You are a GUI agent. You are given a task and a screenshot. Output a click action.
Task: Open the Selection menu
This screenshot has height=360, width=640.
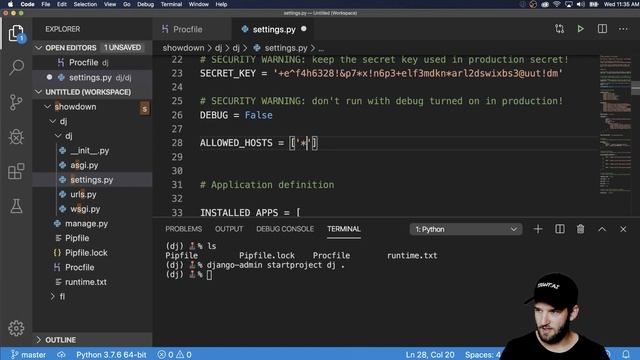tap(85, 4)
